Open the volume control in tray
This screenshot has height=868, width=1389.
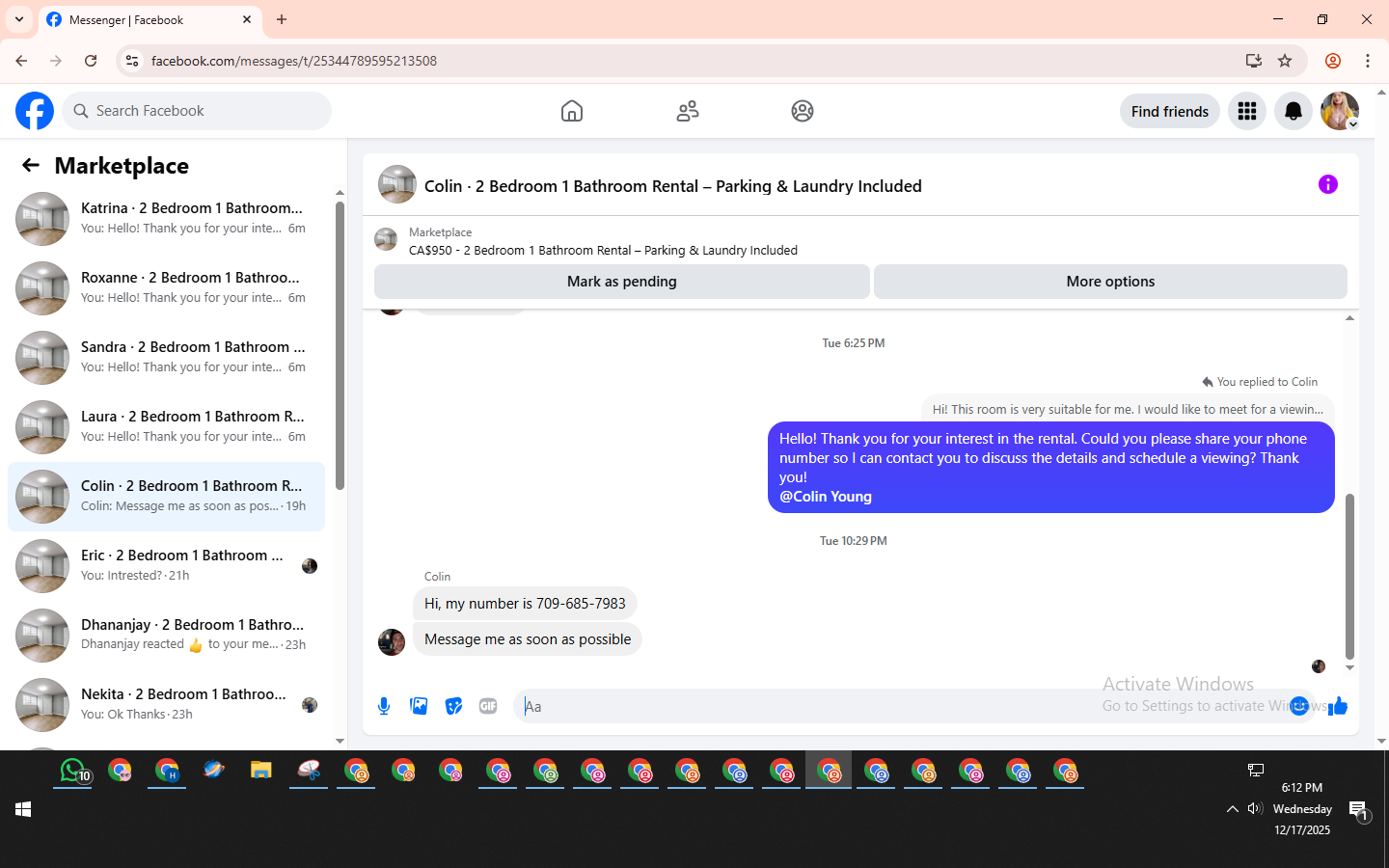tap(1254, 809)
